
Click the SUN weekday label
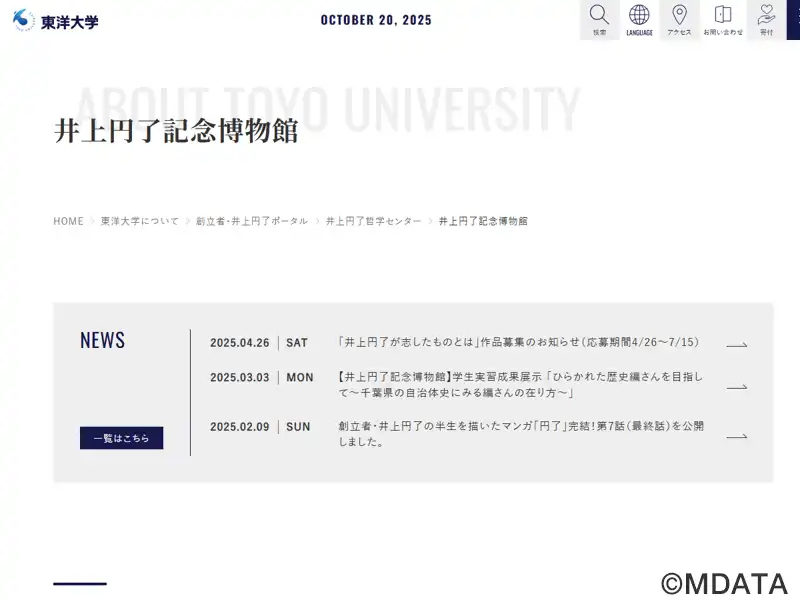pos(298,427)
